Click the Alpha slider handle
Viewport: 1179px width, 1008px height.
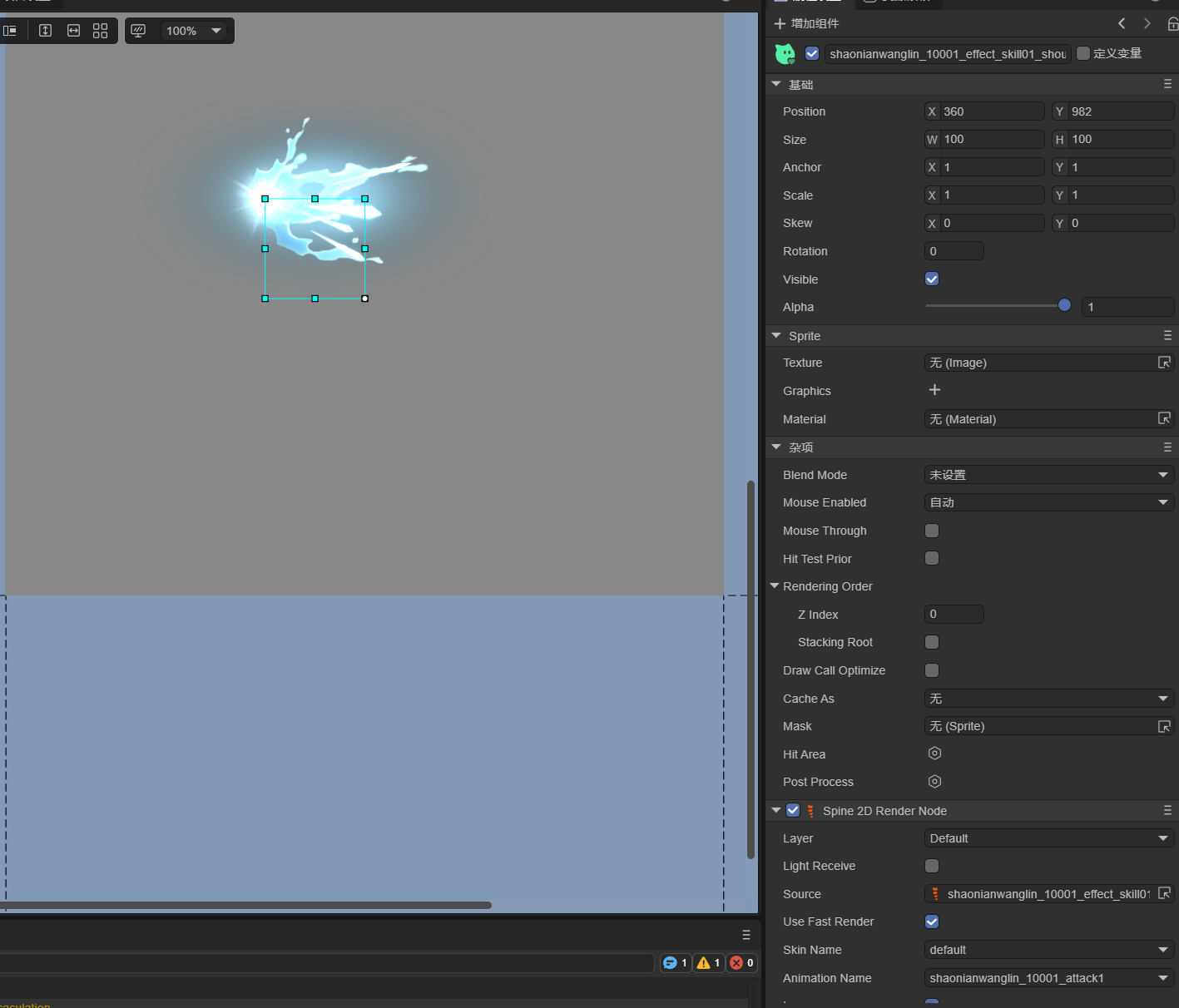tap(1064, 306)
